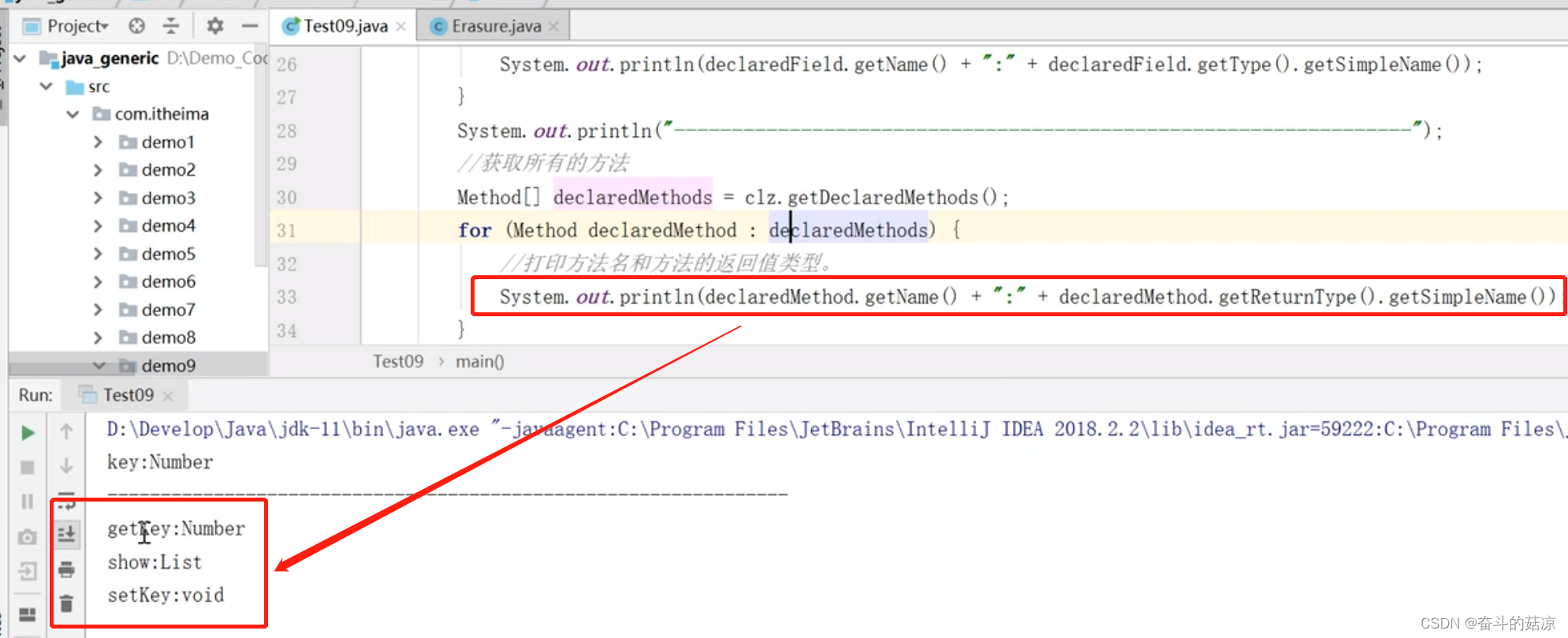The image size is (1568, 638).
Task: Click the locate-in-project target icon
Action: pos(137,26)
